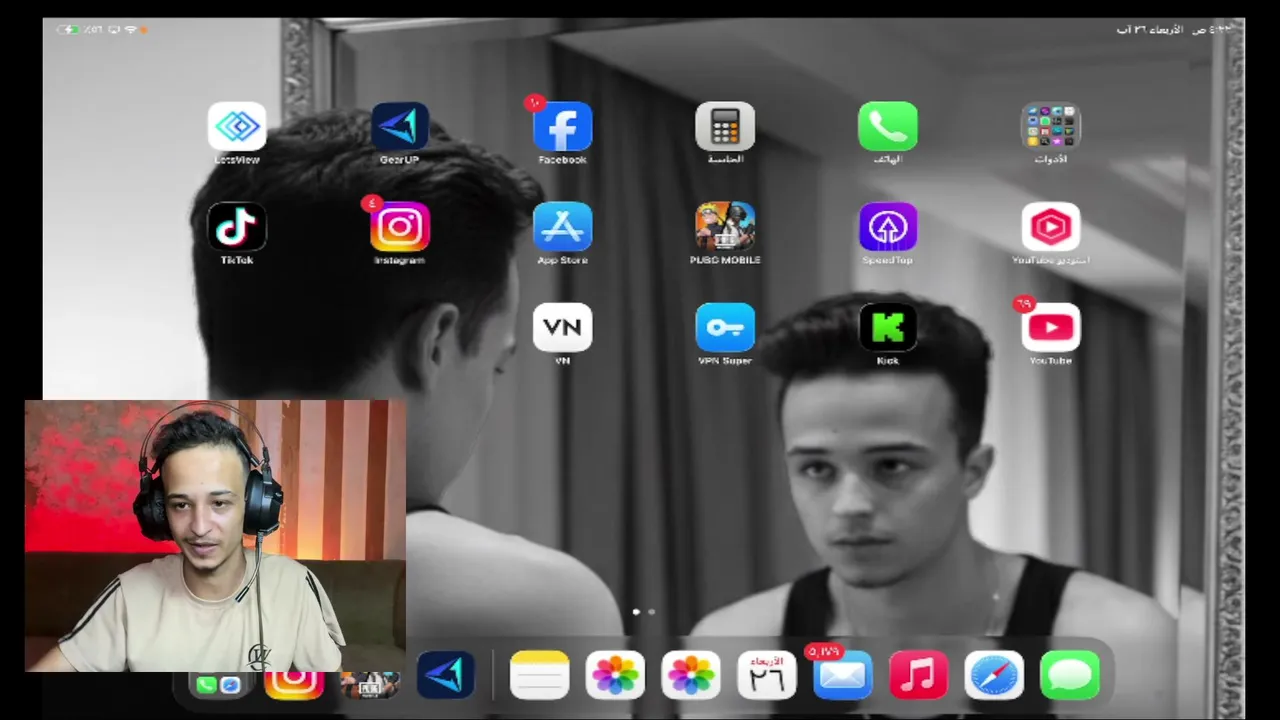The height and width of the screenshot is (720, 1280).
Task: Open the YouTube app
Action: click(x=1051, y=327)
